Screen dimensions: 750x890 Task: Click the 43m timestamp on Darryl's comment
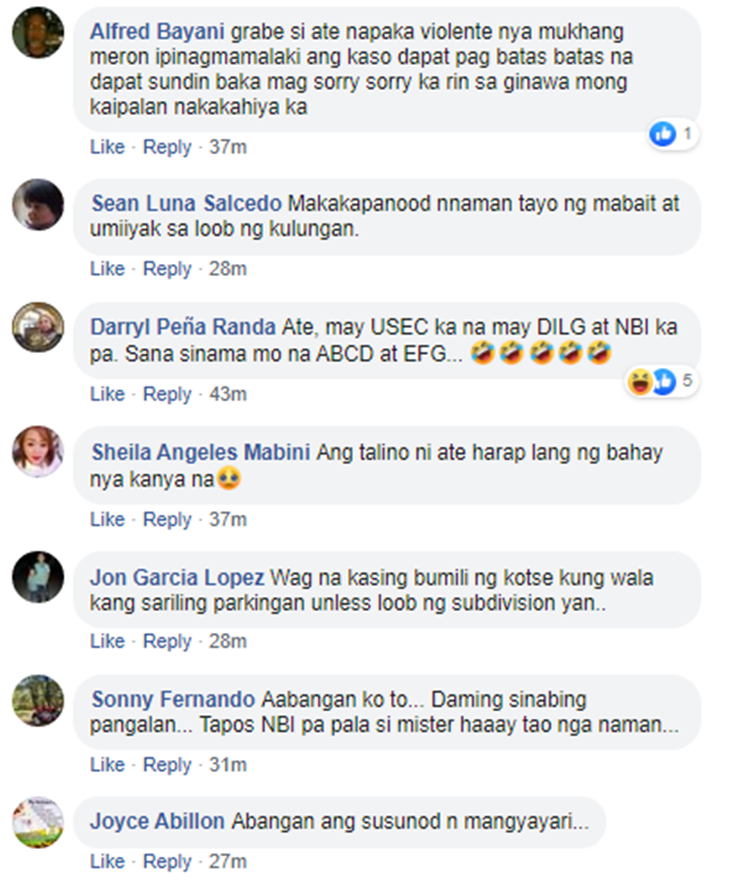pos(228,394)
